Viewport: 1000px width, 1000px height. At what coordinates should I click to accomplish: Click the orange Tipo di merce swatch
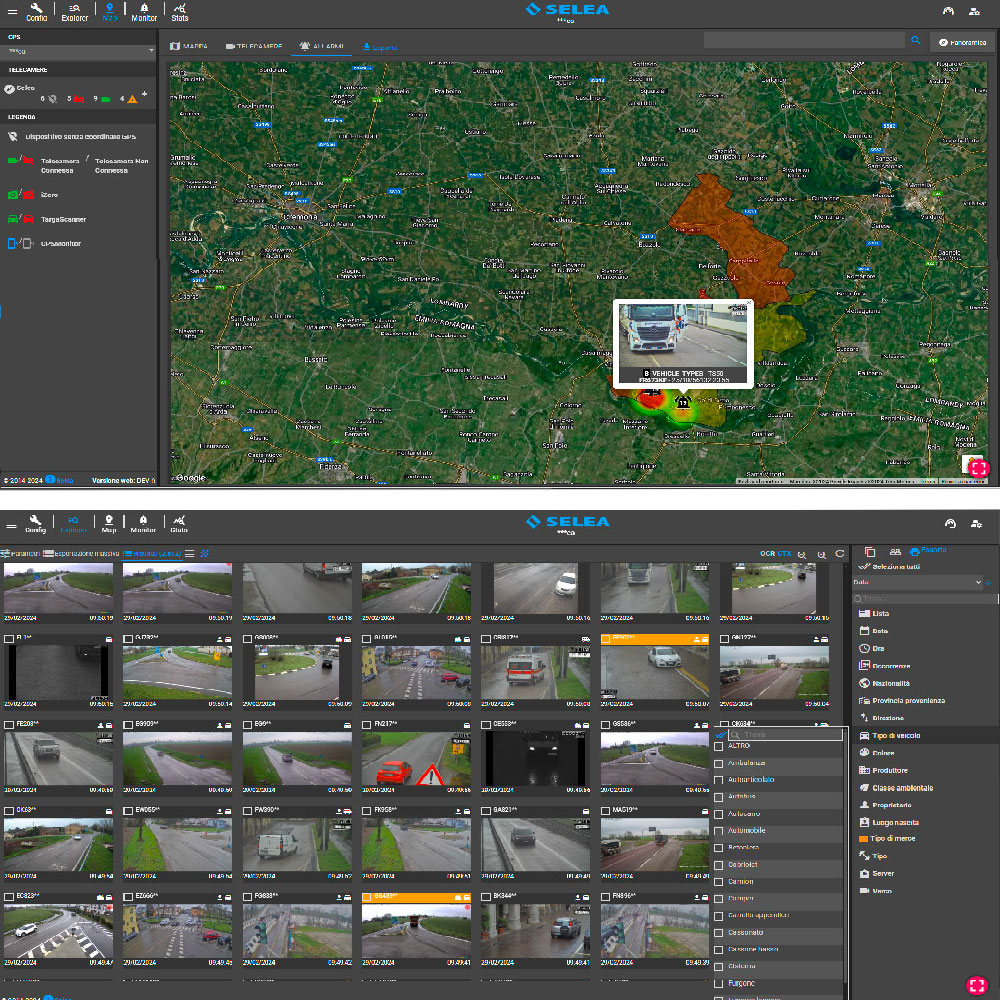[x=864, y=839]
